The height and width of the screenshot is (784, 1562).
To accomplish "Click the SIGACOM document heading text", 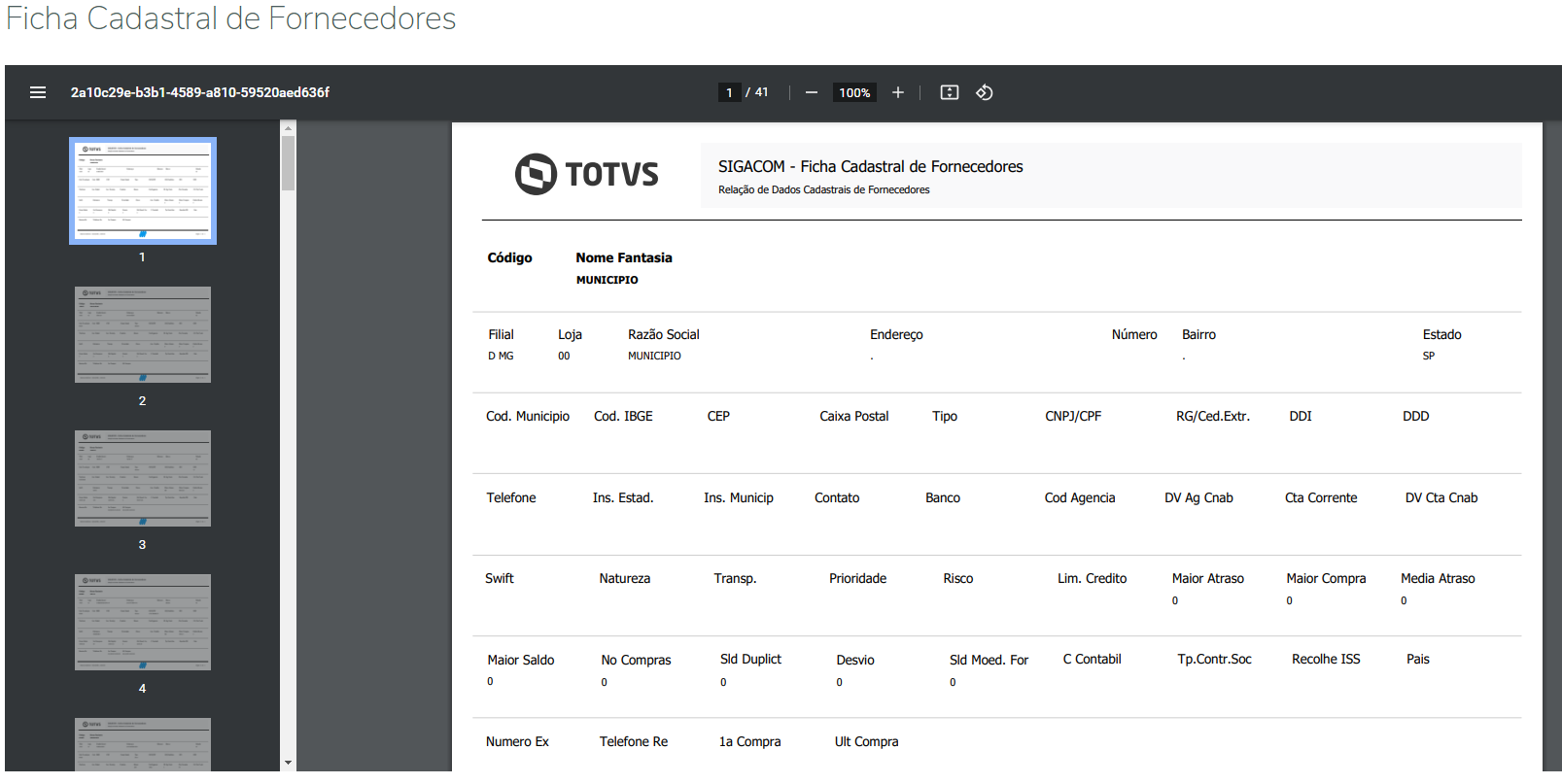I will point(870,167).
